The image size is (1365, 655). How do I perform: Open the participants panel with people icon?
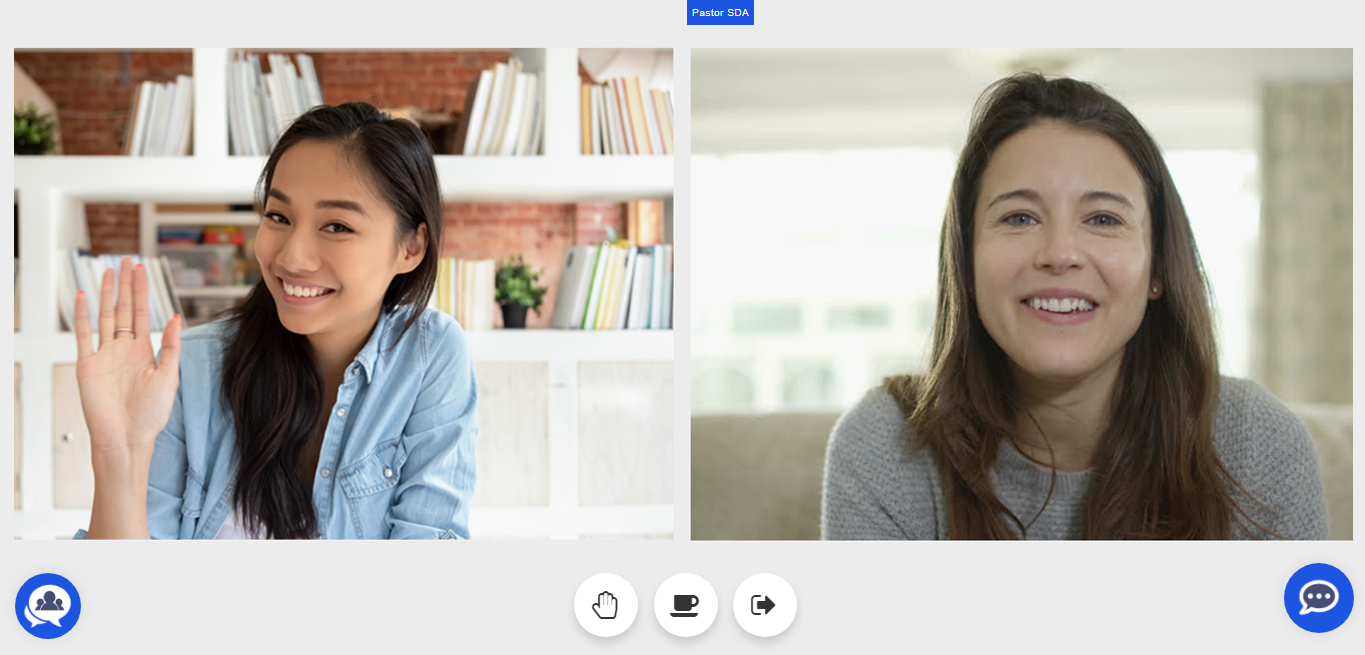(48, 605)
